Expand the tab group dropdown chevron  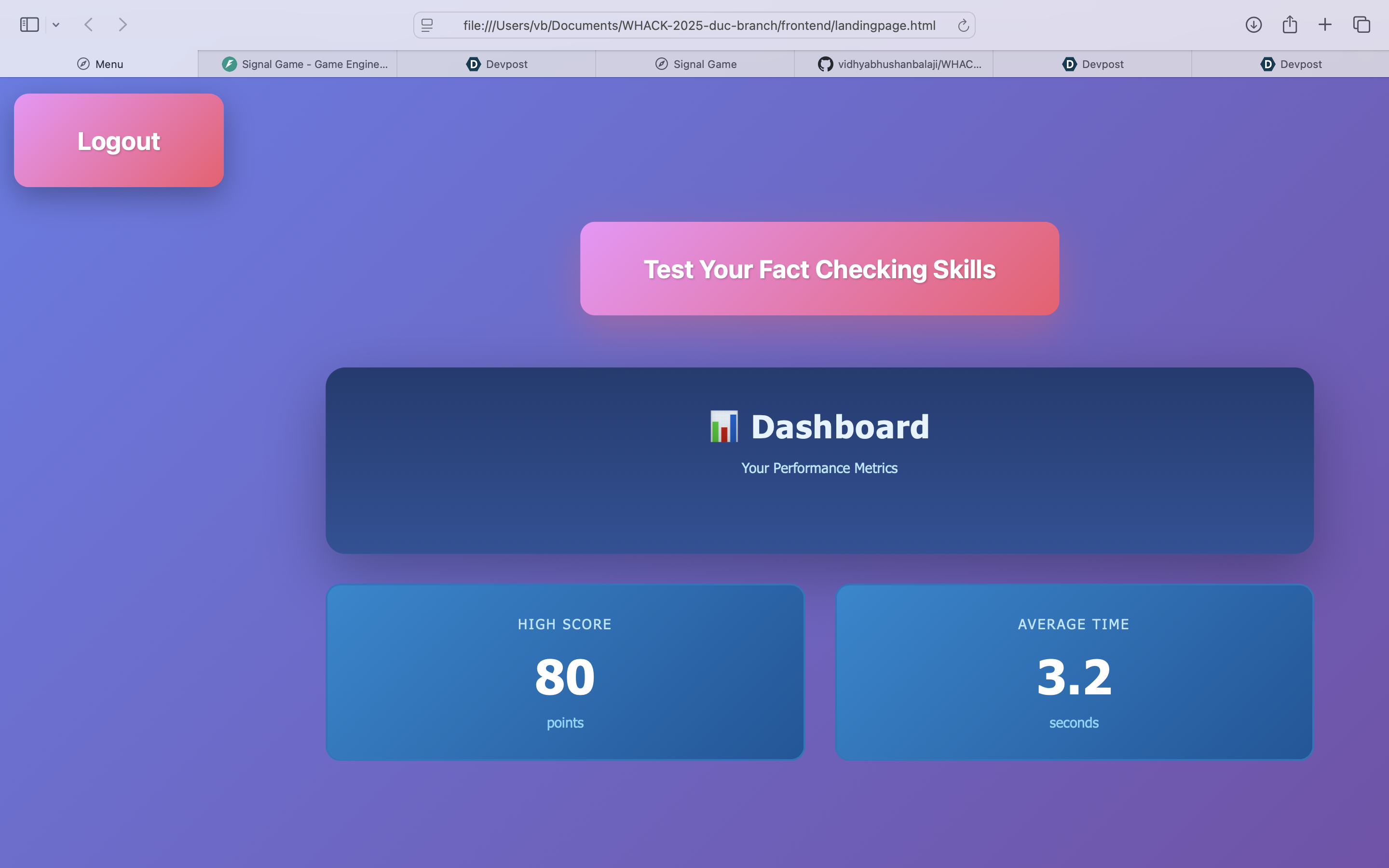[x=55, y=25]
